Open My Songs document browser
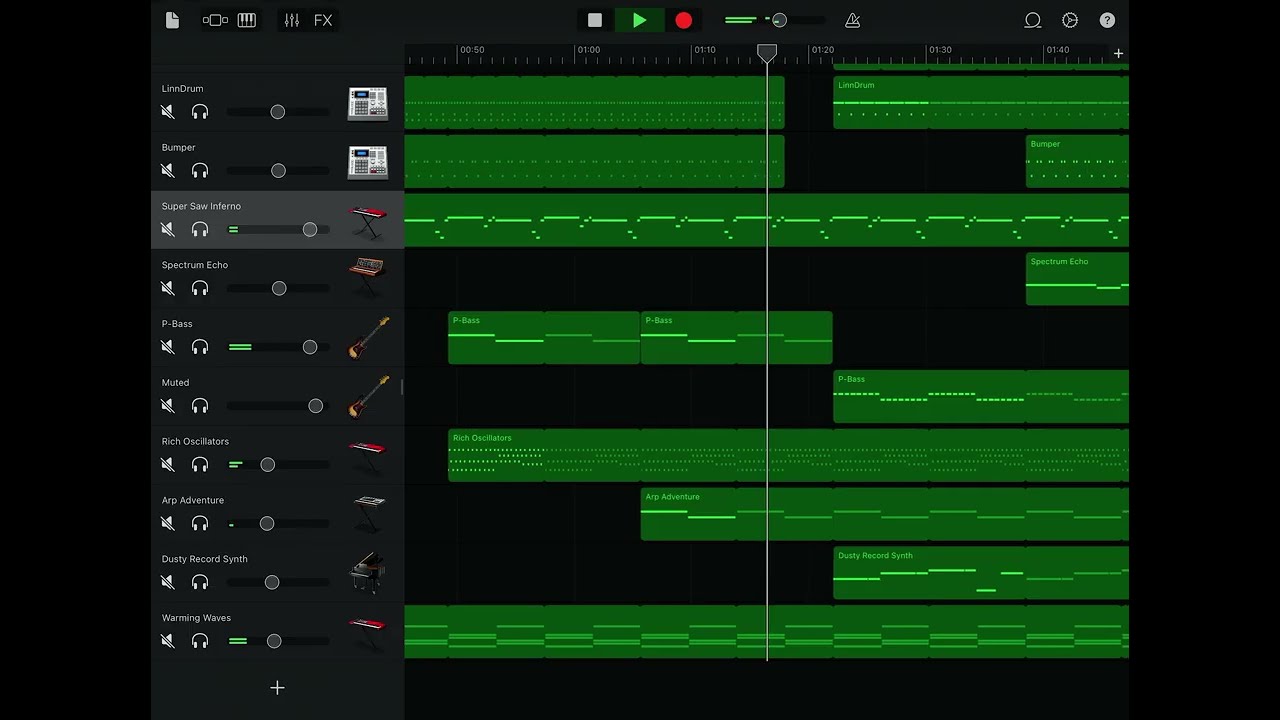The height and width of the screenshot is (720, 1280). tap(172, 20)
